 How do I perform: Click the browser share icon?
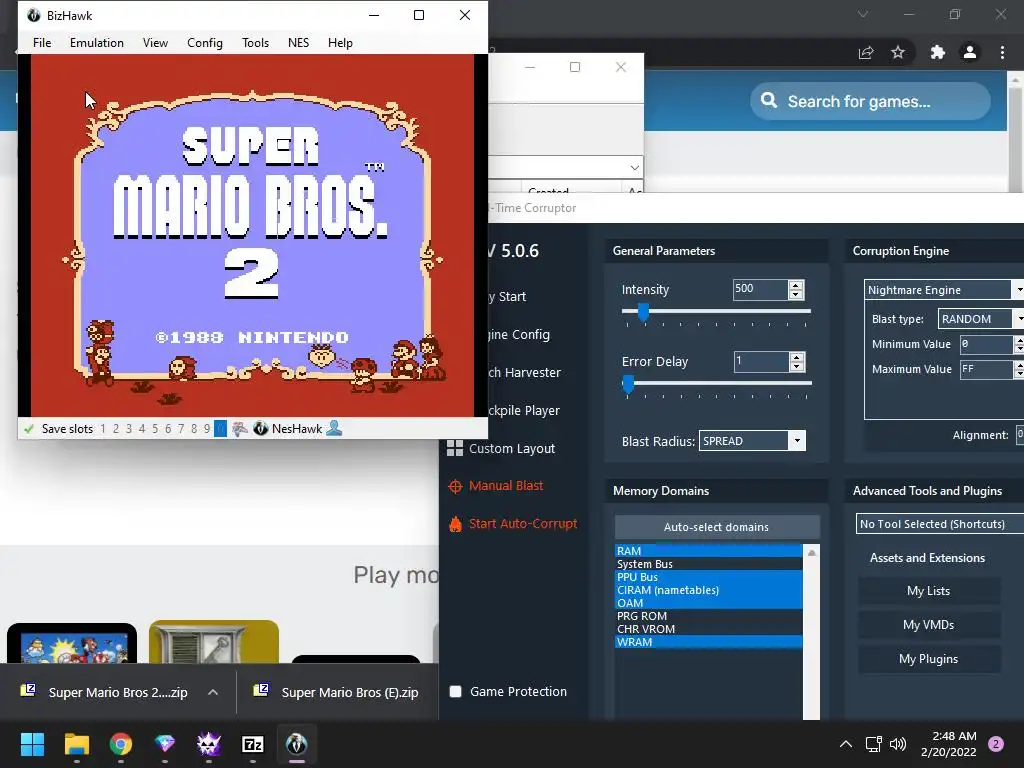pos(866,52)
